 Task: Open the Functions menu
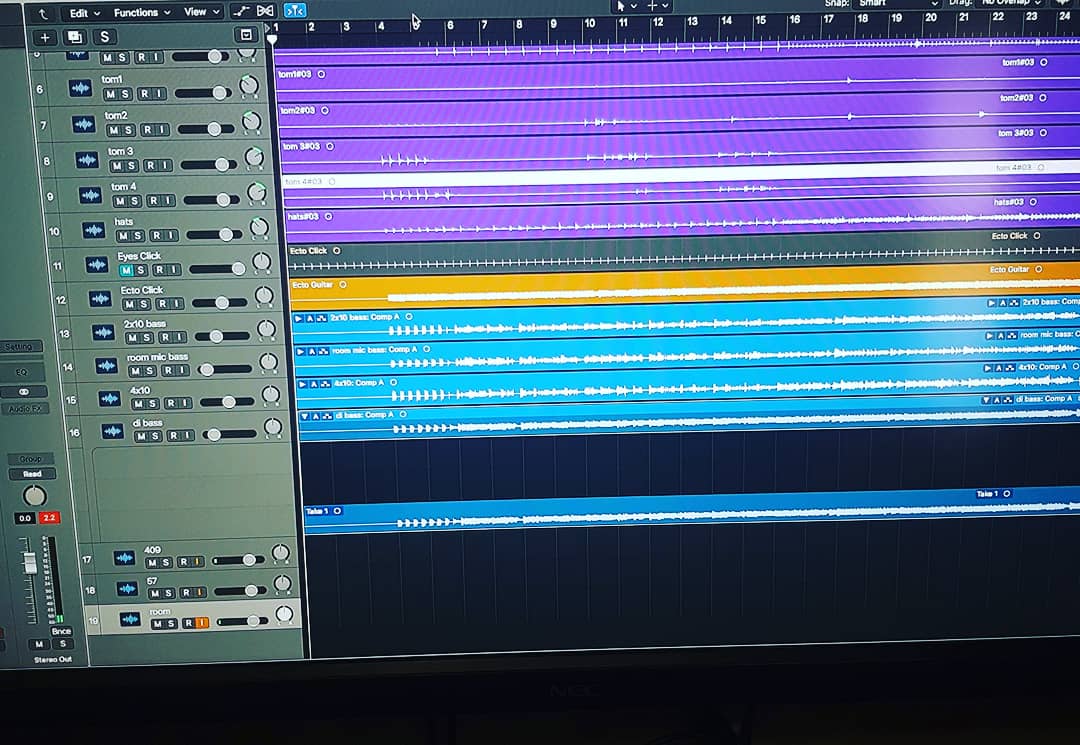[x=142, y=12]
